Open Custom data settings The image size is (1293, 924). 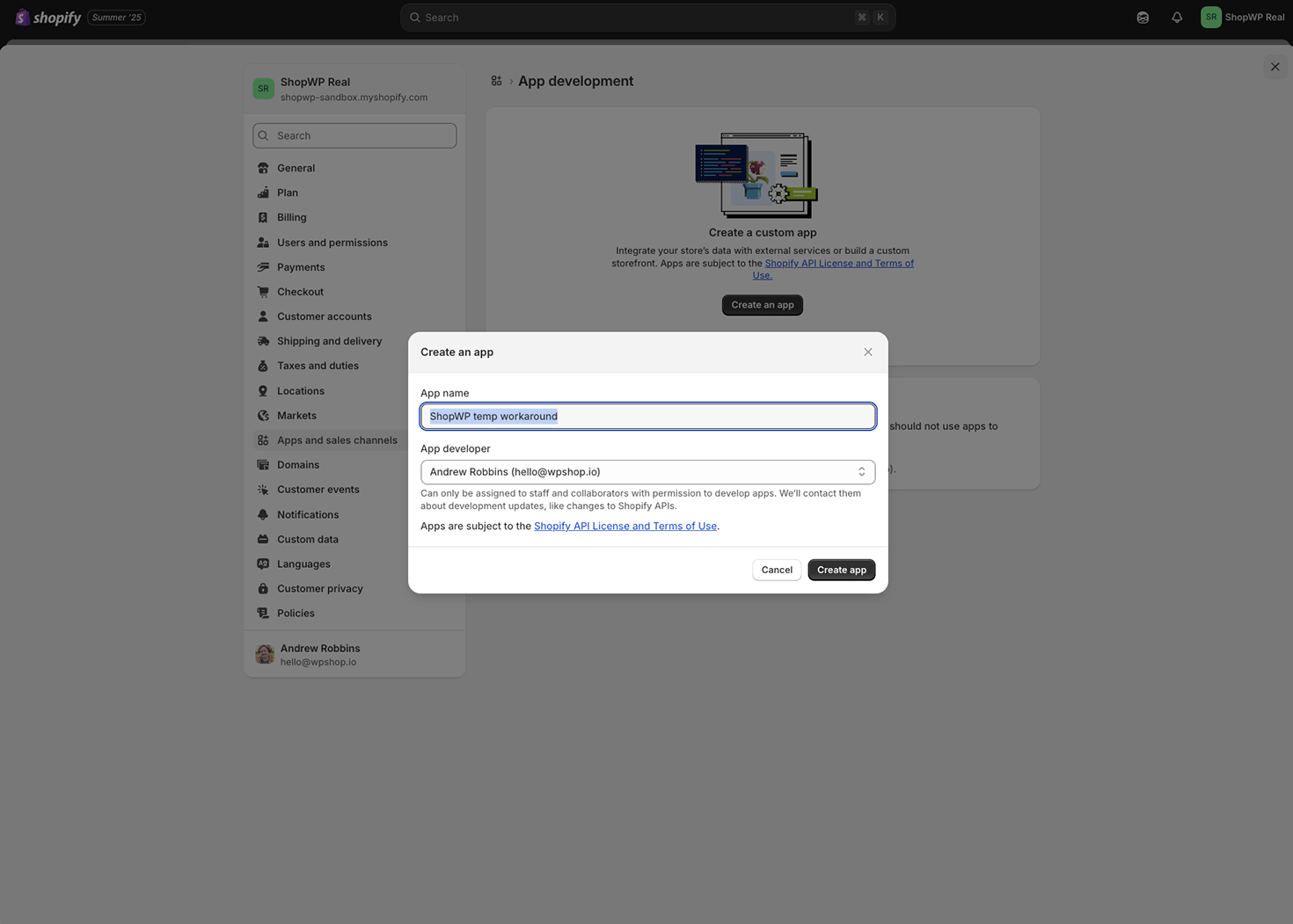tap(354, 540)
